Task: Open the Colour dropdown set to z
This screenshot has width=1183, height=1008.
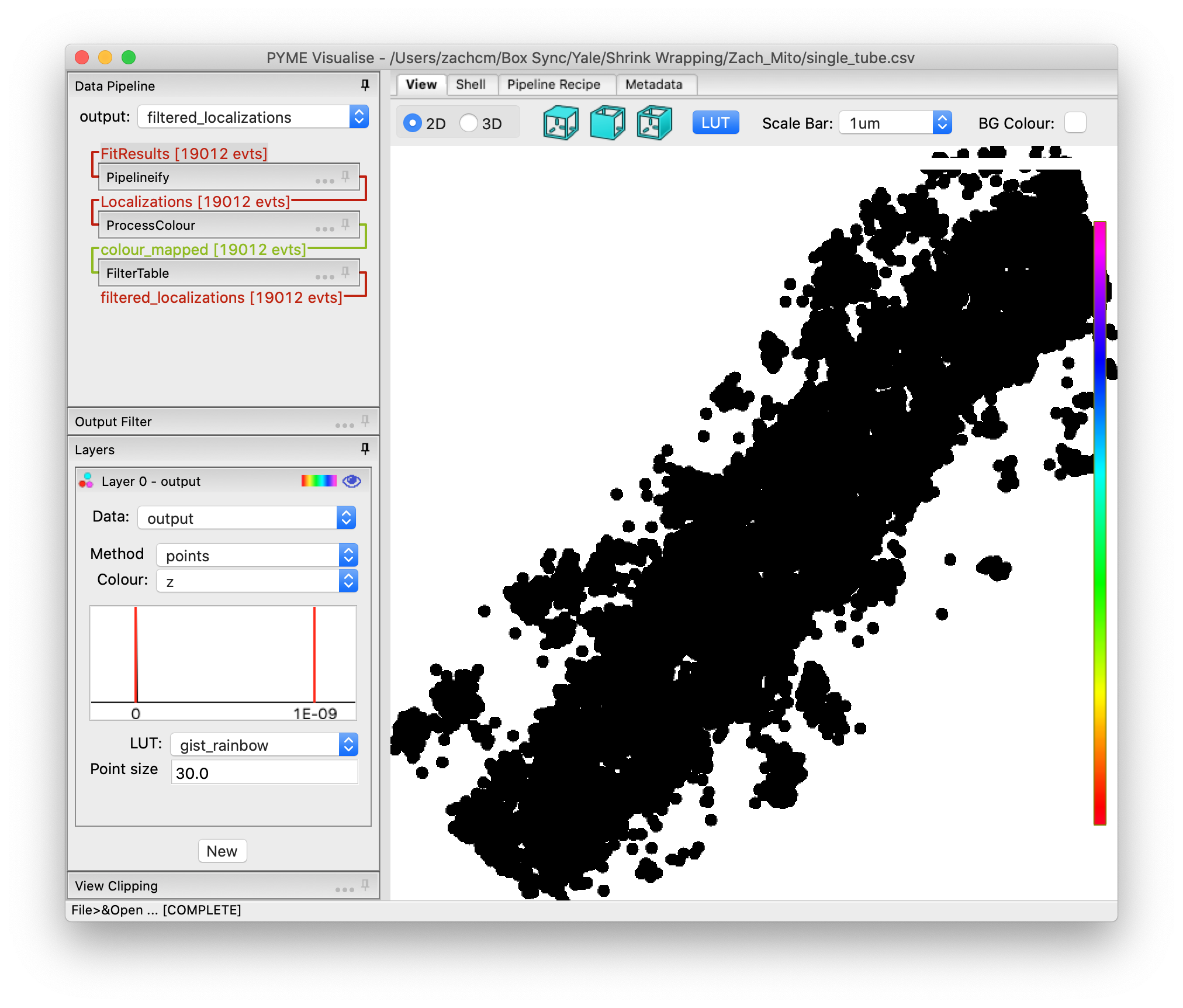Action: [x=257, y=580]
